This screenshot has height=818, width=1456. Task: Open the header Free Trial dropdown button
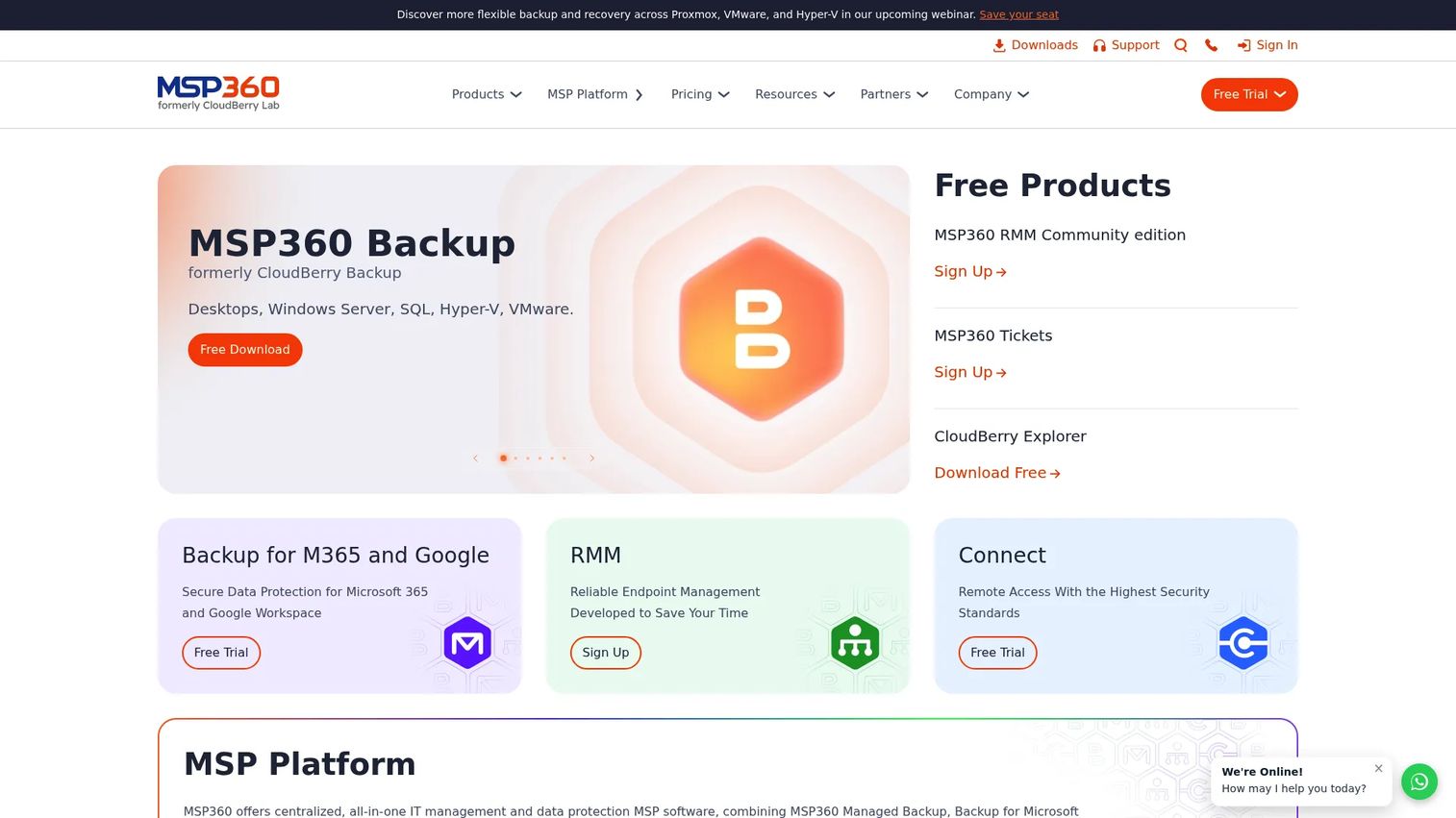pos(1249,94)
